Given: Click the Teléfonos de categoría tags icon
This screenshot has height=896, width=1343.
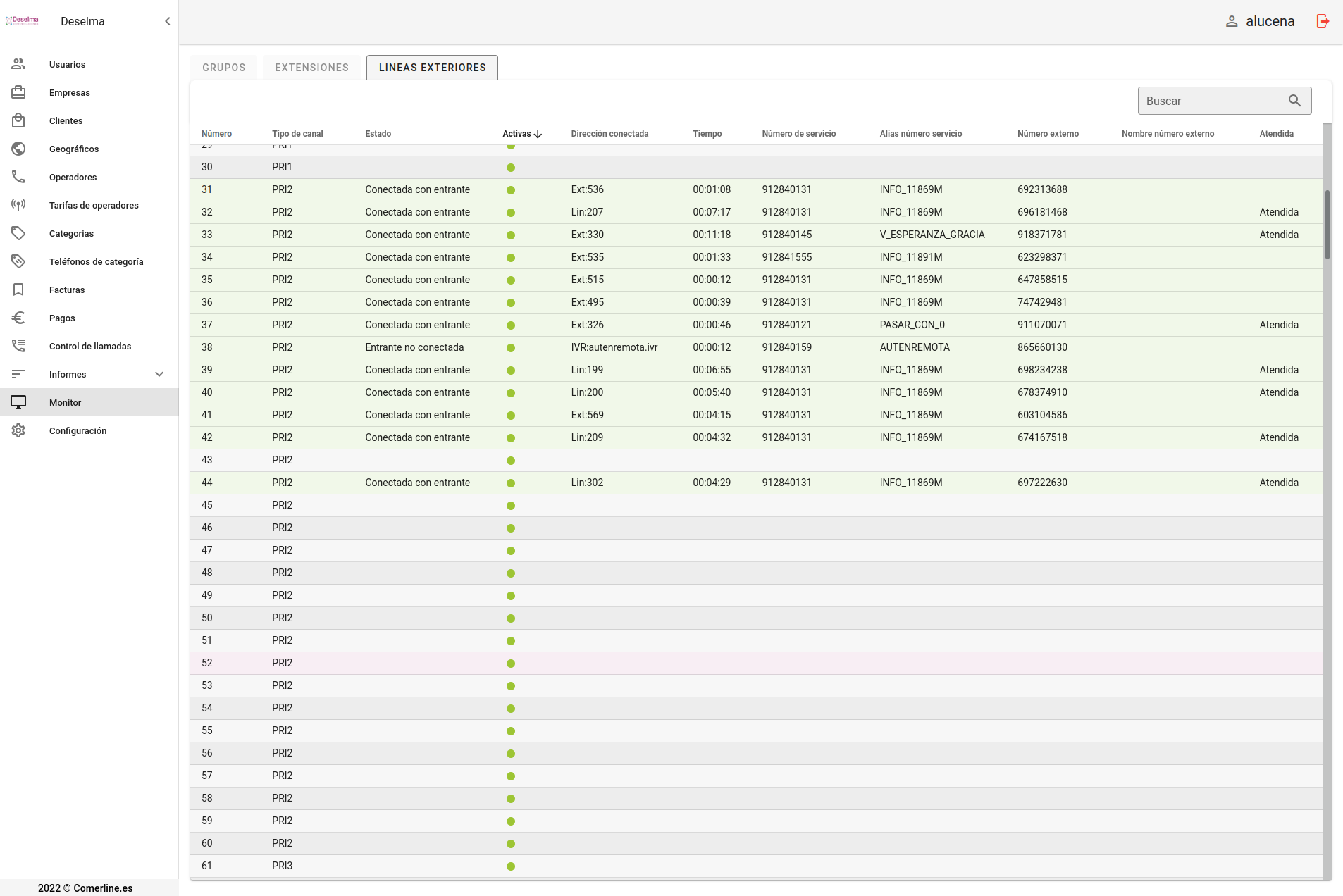Looking at the screenshot, I should point(18,261).
